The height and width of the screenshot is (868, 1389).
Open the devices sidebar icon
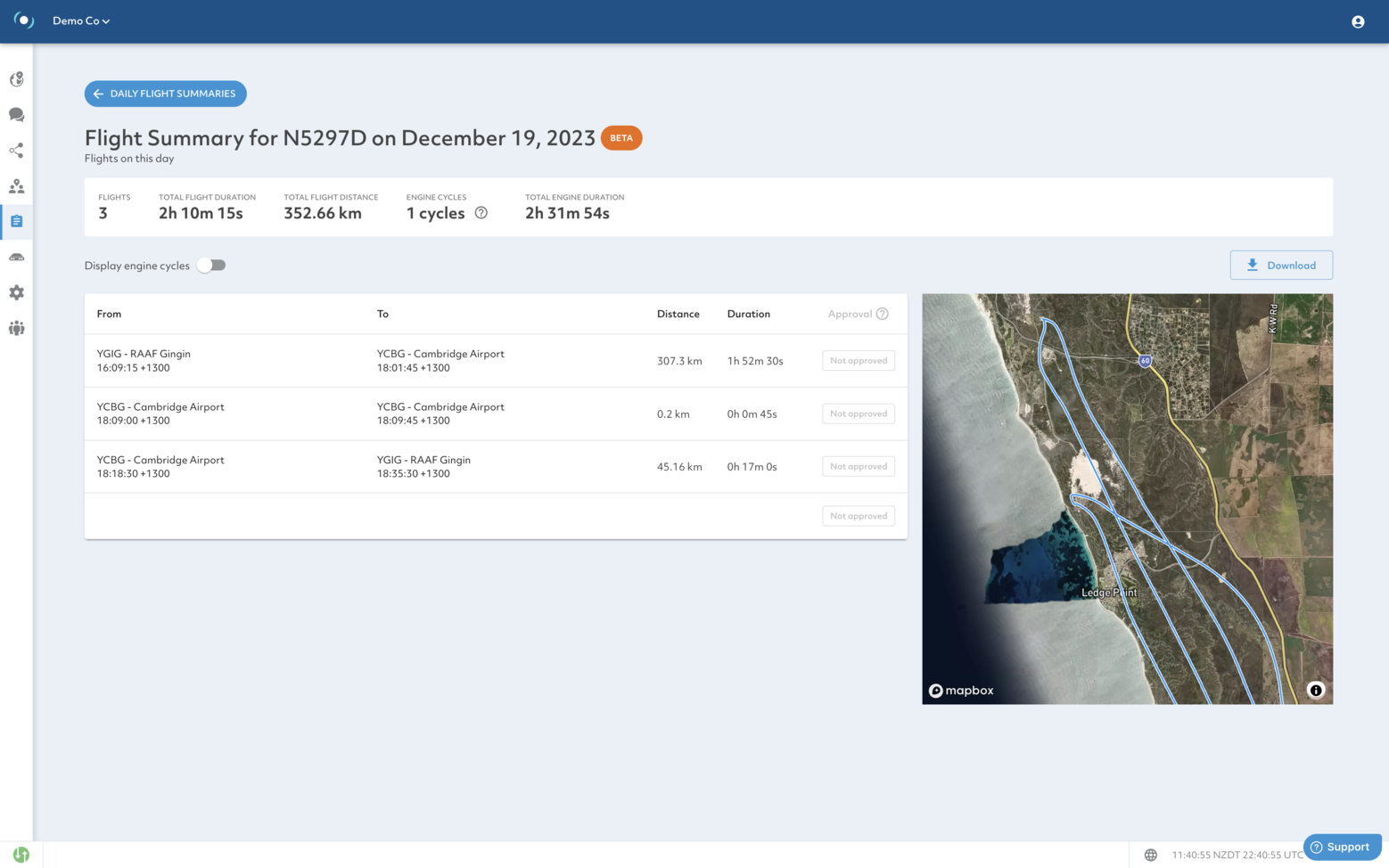16,258
